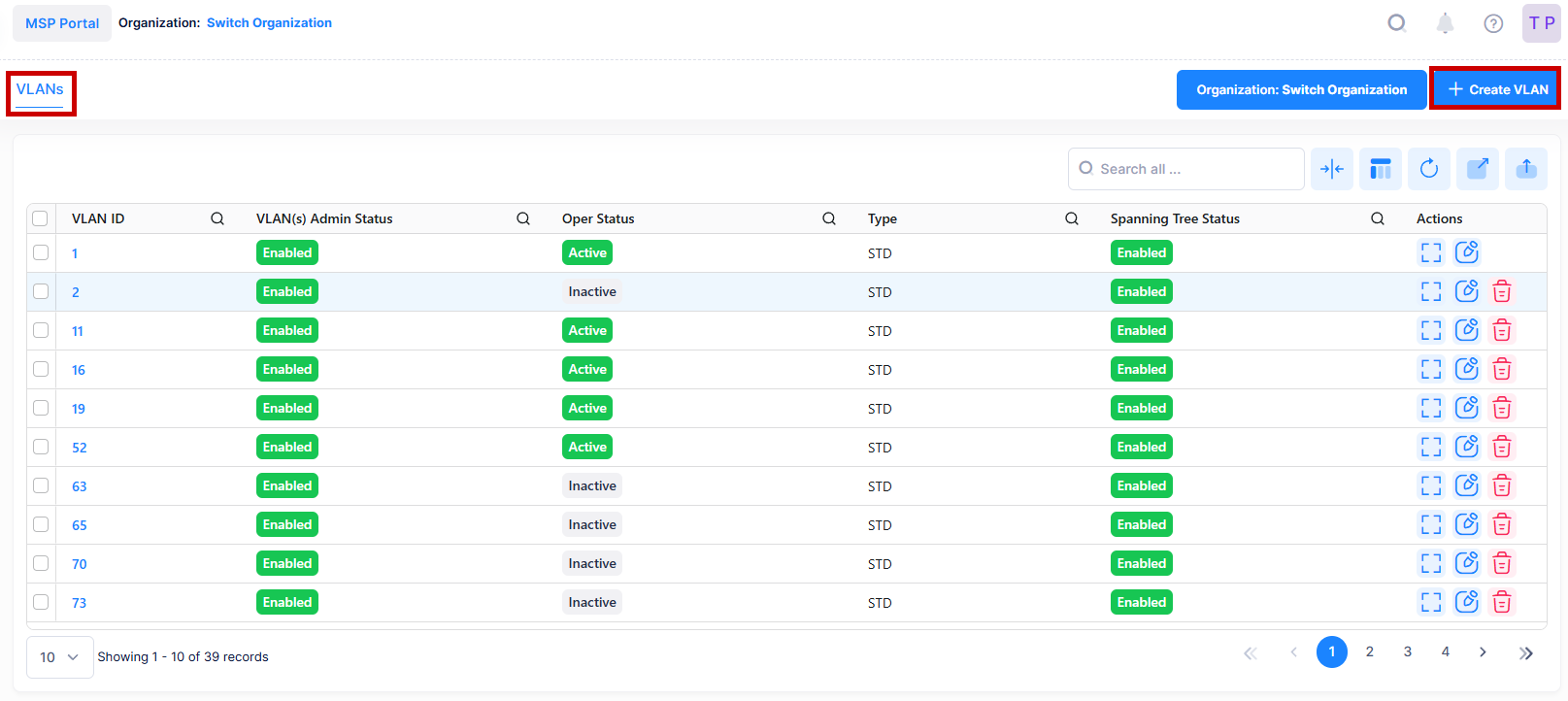Expand VLAN 63 details icon

tap(1430, 485)
